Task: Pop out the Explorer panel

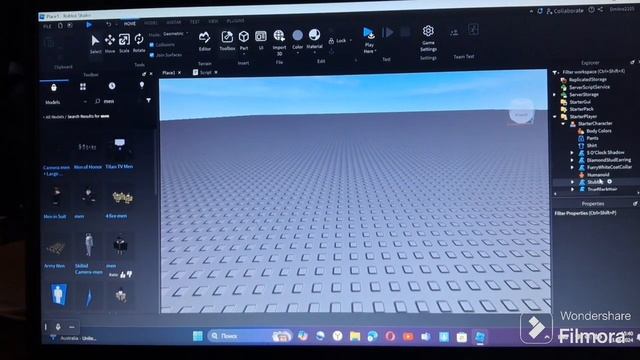Action: point(632,62)
